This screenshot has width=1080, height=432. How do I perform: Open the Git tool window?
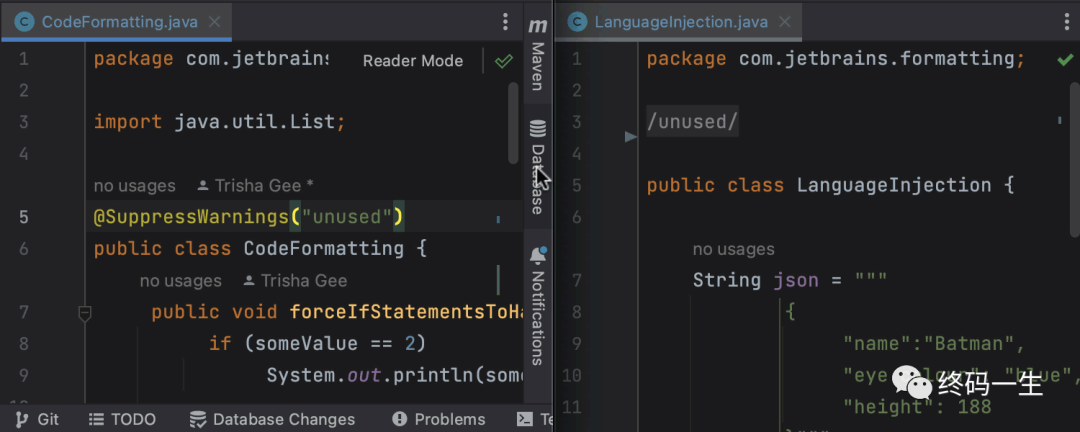click(38, 419)
